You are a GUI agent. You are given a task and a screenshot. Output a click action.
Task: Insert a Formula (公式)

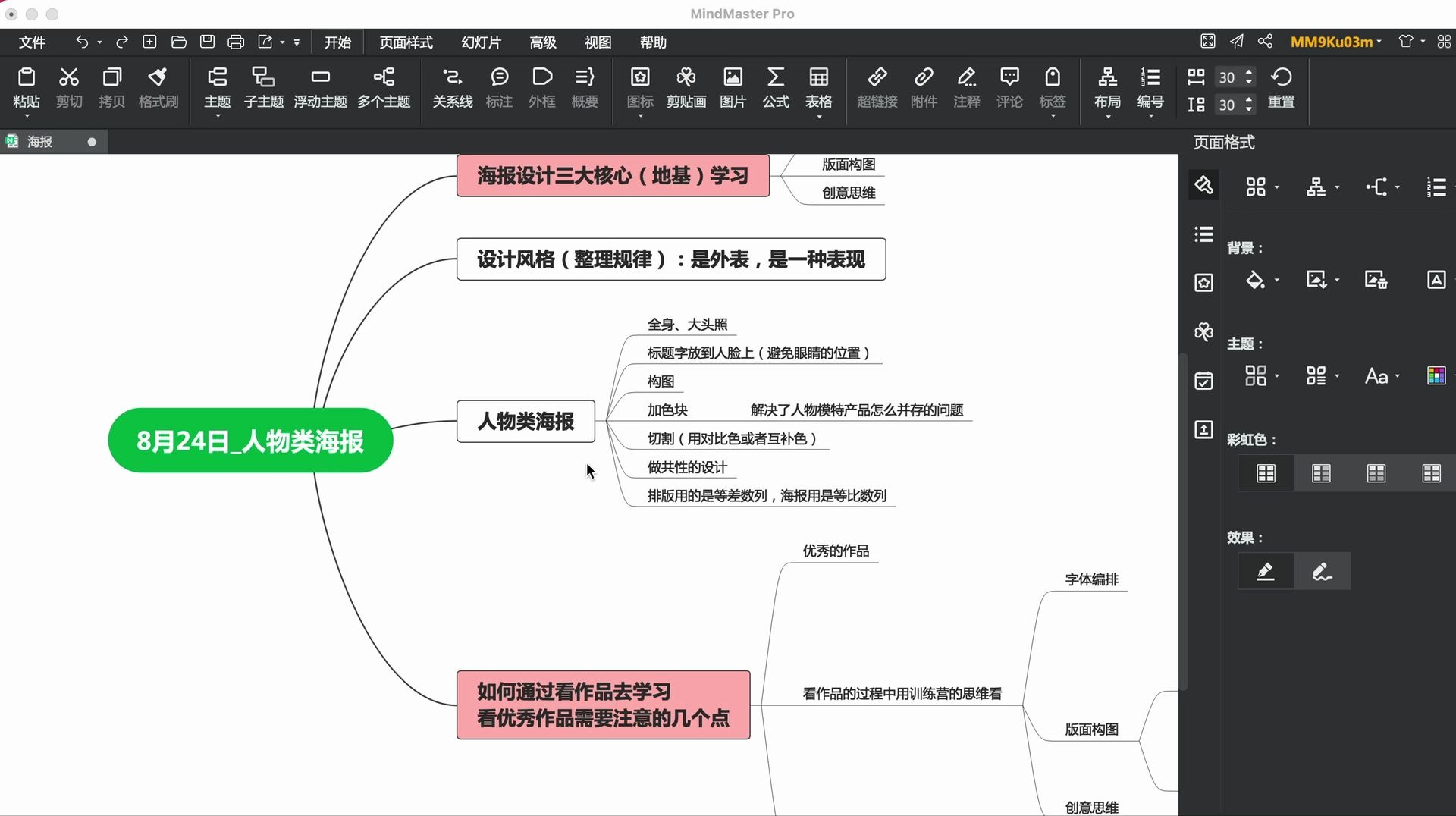(x=776, y=88)
